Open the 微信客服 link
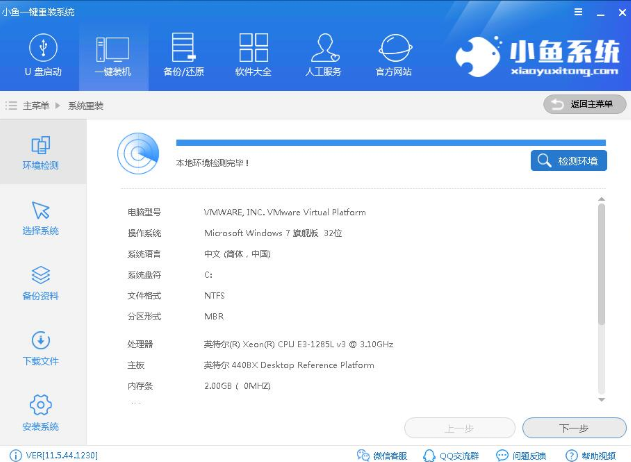This screenshot has width=631, height=462. pos(381,454)
